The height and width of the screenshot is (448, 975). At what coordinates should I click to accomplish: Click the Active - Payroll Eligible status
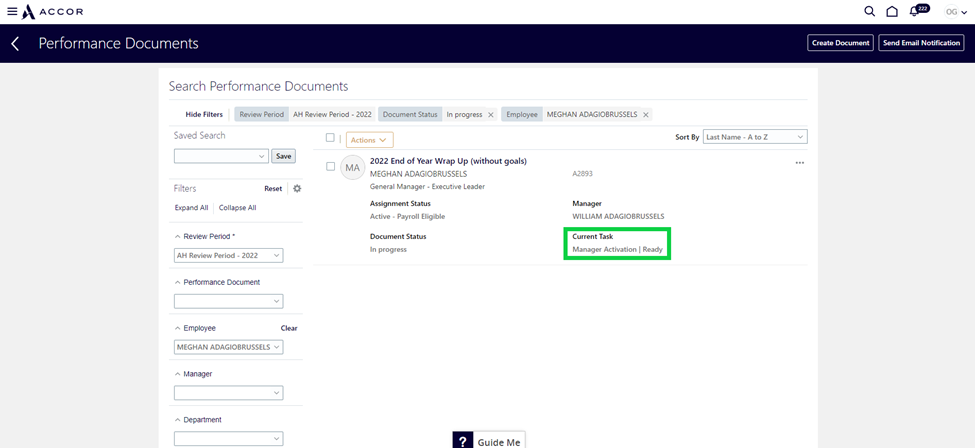pyautogui.click(x=407, y=217)
